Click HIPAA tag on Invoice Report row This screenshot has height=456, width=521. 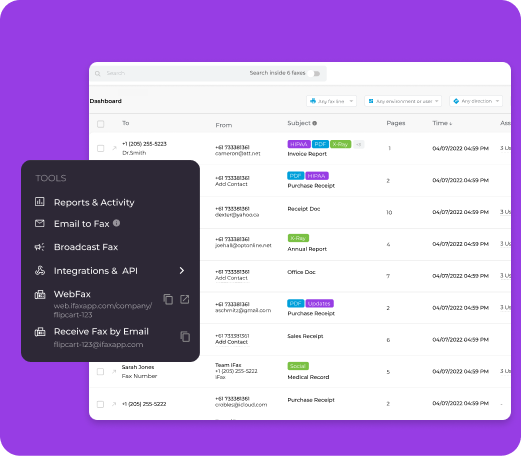(x=299, y=144)
